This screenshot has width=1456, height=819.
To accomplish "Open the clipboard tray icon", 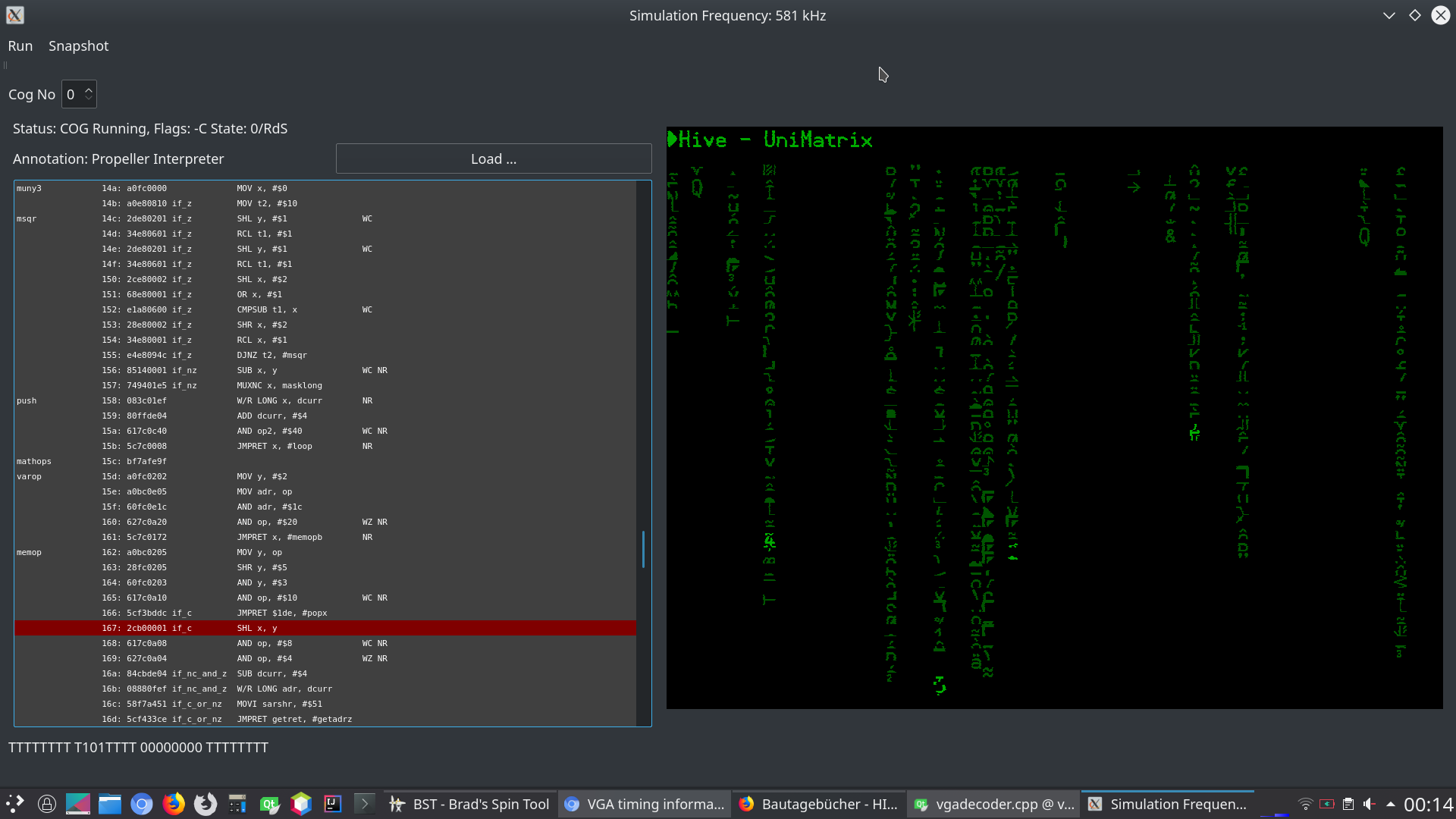I will 1348,804.
